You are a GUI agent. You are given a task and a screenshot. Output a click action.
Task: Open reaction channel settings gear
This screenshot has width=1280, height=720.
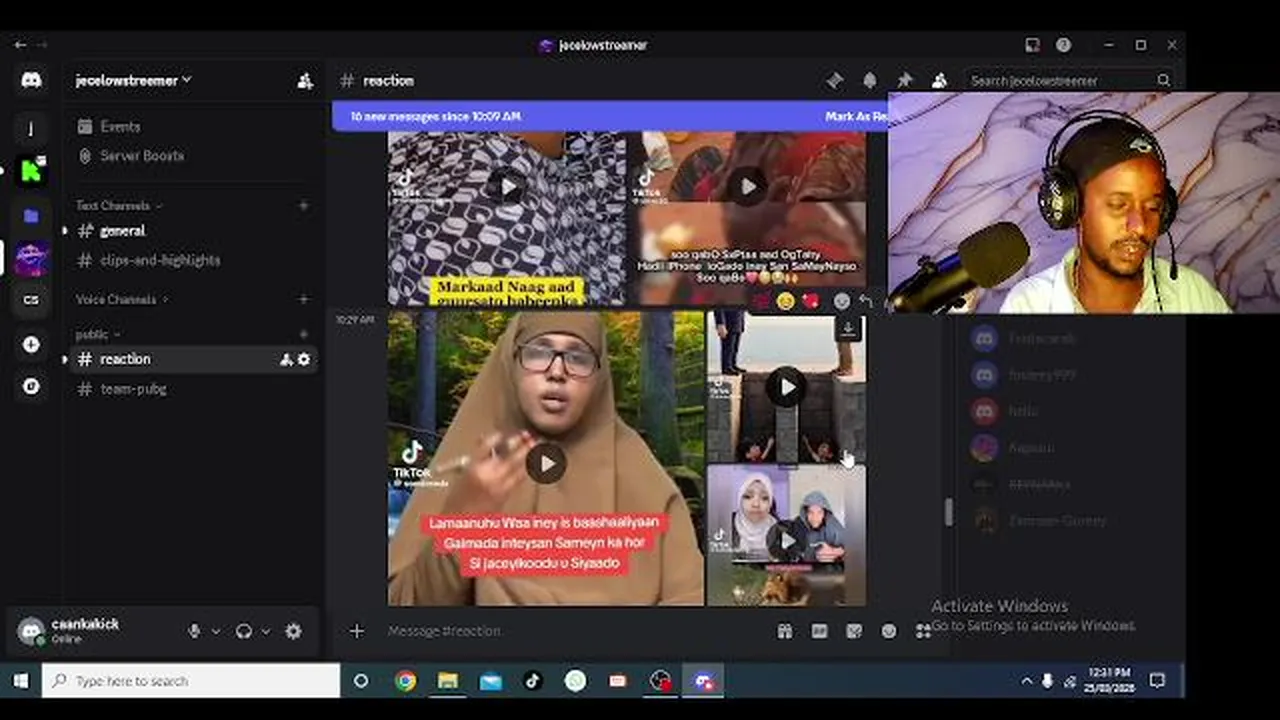click(x=304, y=359)
